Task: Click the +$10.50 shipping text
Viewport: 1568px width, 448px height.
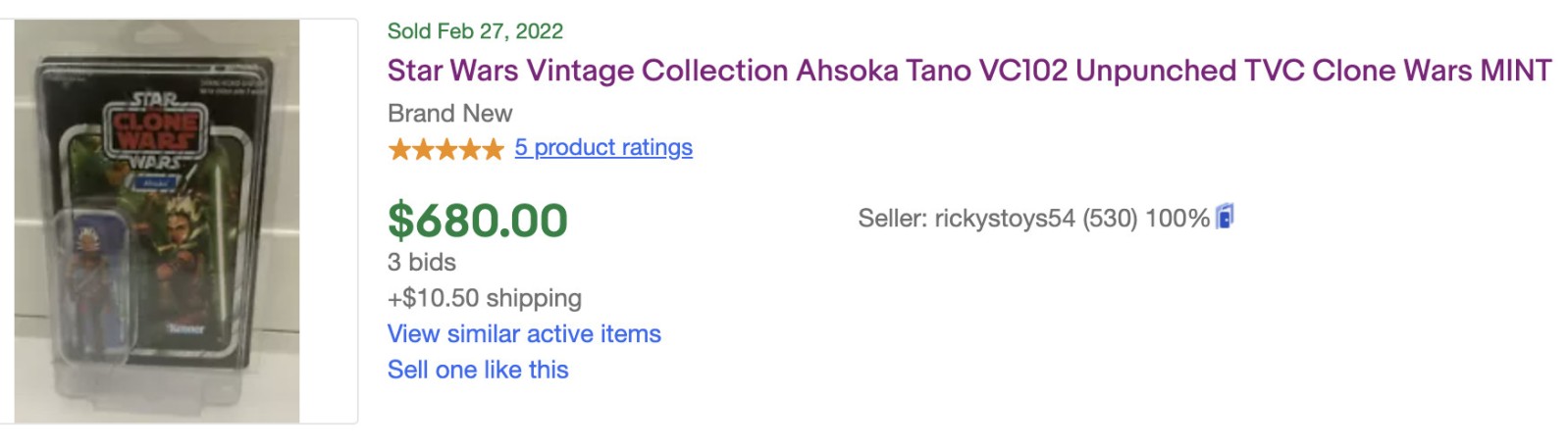Action: [x=485, y=298]
